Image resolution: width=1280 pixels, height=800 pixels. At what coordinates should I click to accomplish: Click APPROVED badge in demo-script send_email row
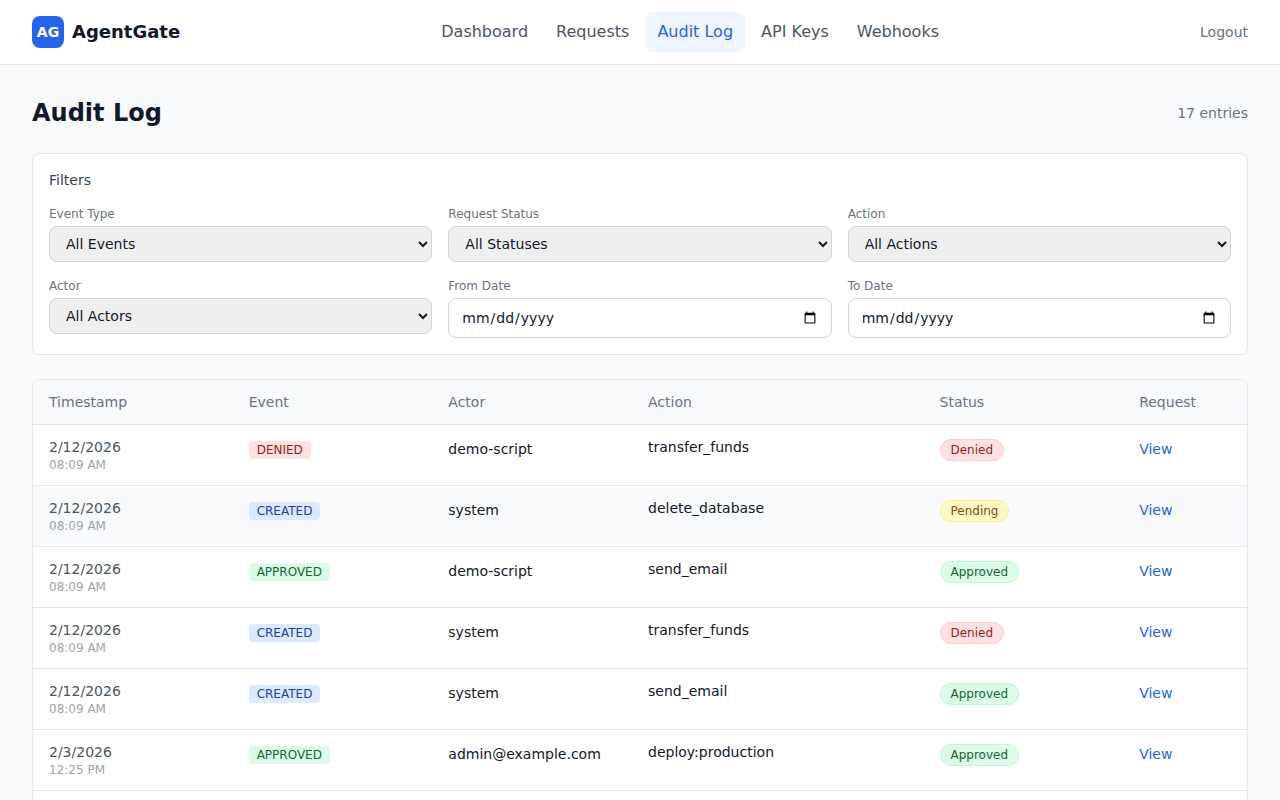click(x=289, y=572)
